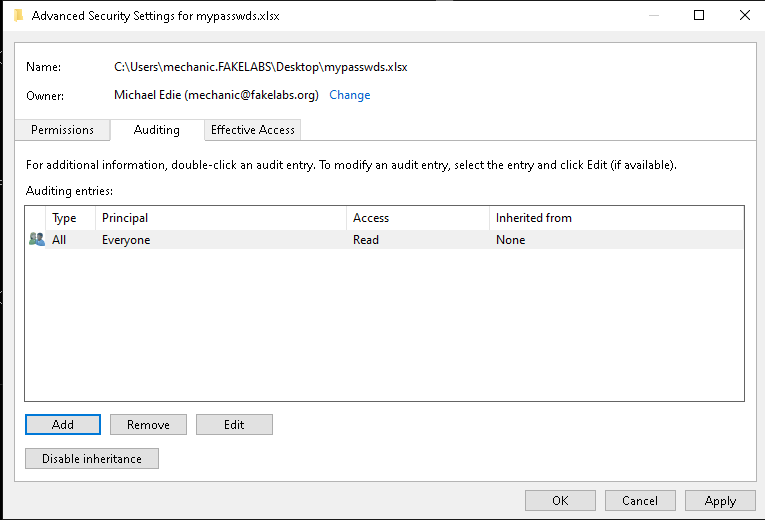Click the Inherited from column header
The width and height of the screenshot is (765, 520).
(x=615, y=218)
